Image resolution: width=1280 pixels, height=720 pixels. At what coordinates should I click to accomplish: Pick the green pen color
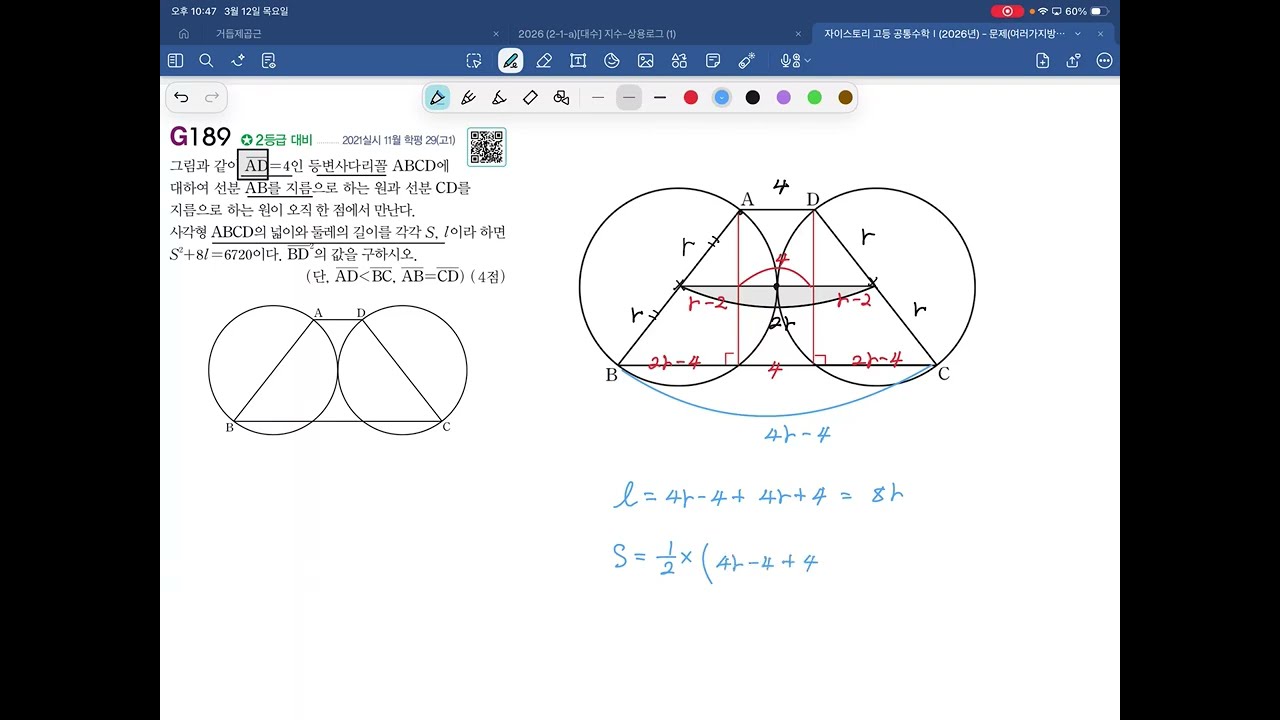pos(814,97)
